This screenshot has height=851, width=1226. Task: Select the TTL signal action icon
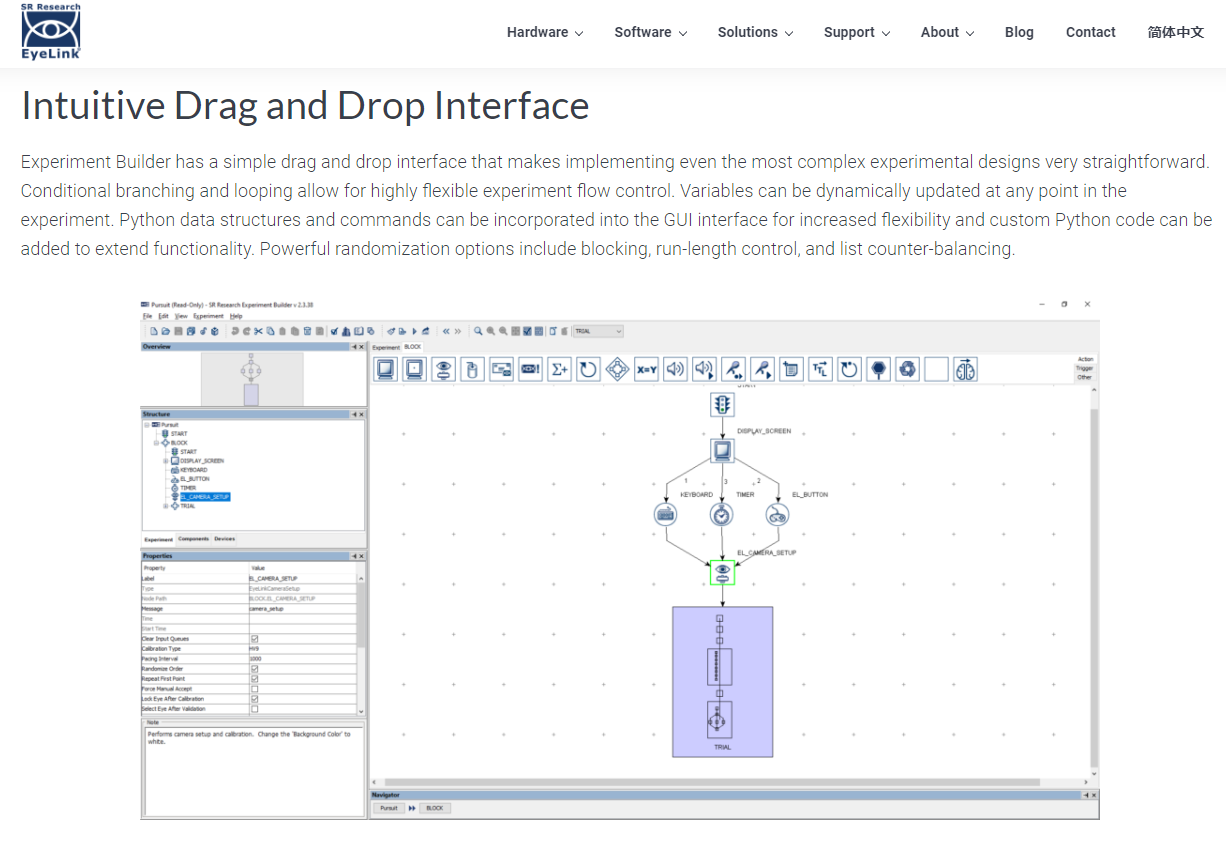click(x=821, y=370)
